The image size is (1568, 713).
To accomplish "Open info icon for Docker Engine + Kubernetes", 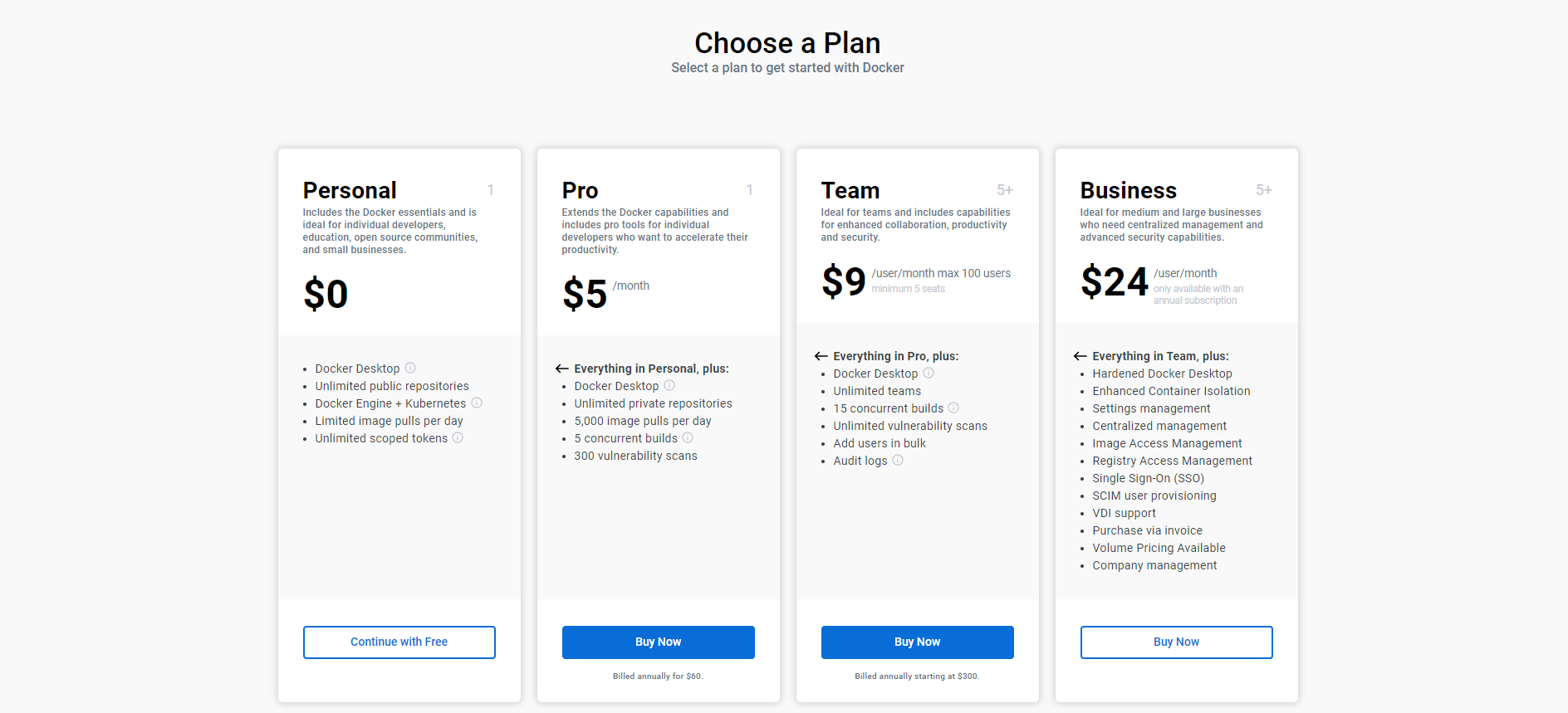I will coord(477,403).
